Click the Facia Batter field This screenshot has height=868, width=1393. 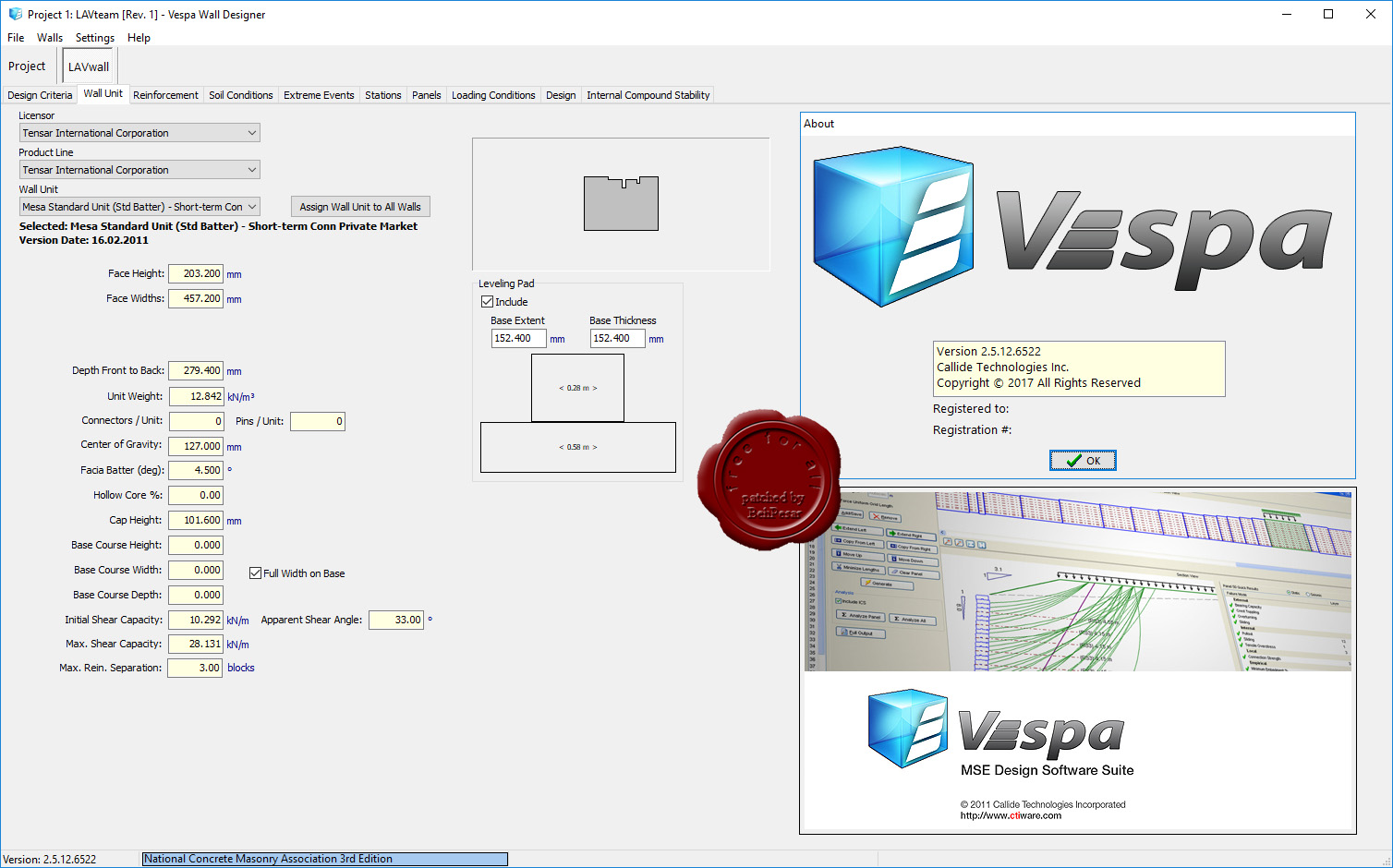pos(196,471)
